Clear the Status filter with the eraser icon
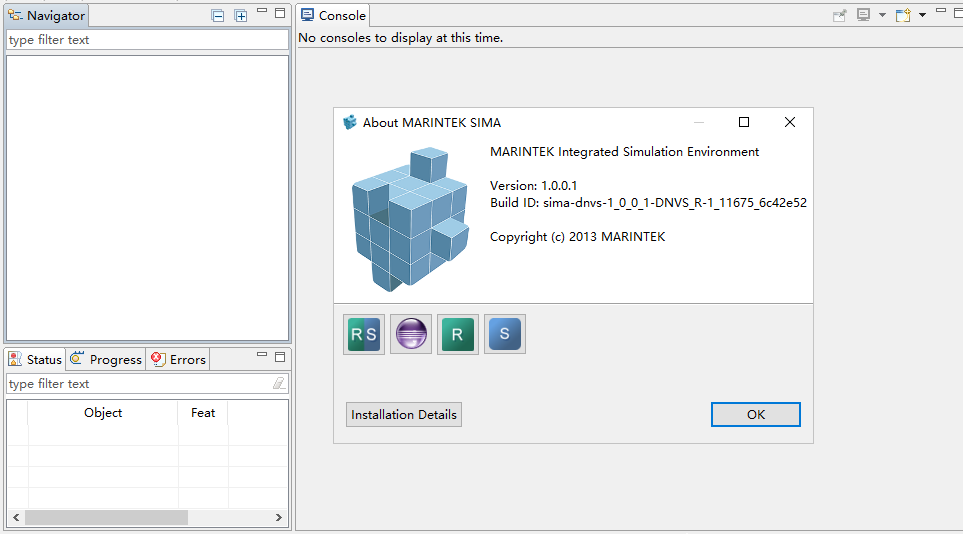This screenshot has height=534, width=963. tap(279, 383)
